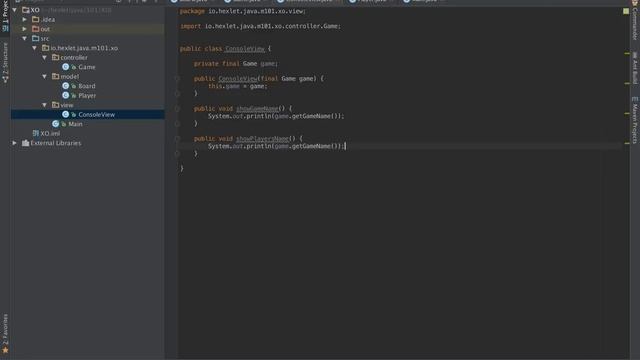
Task: Open the Maven Projects tool window tab
Action: coord(635,120)
